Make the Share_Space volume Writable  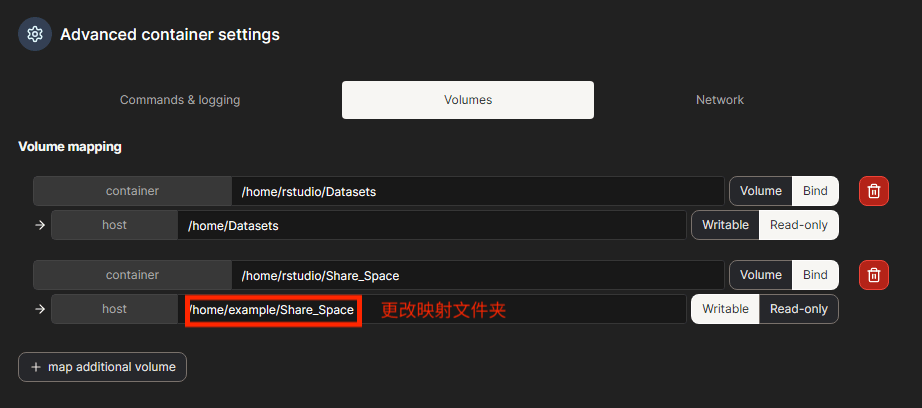coord(725,309)
